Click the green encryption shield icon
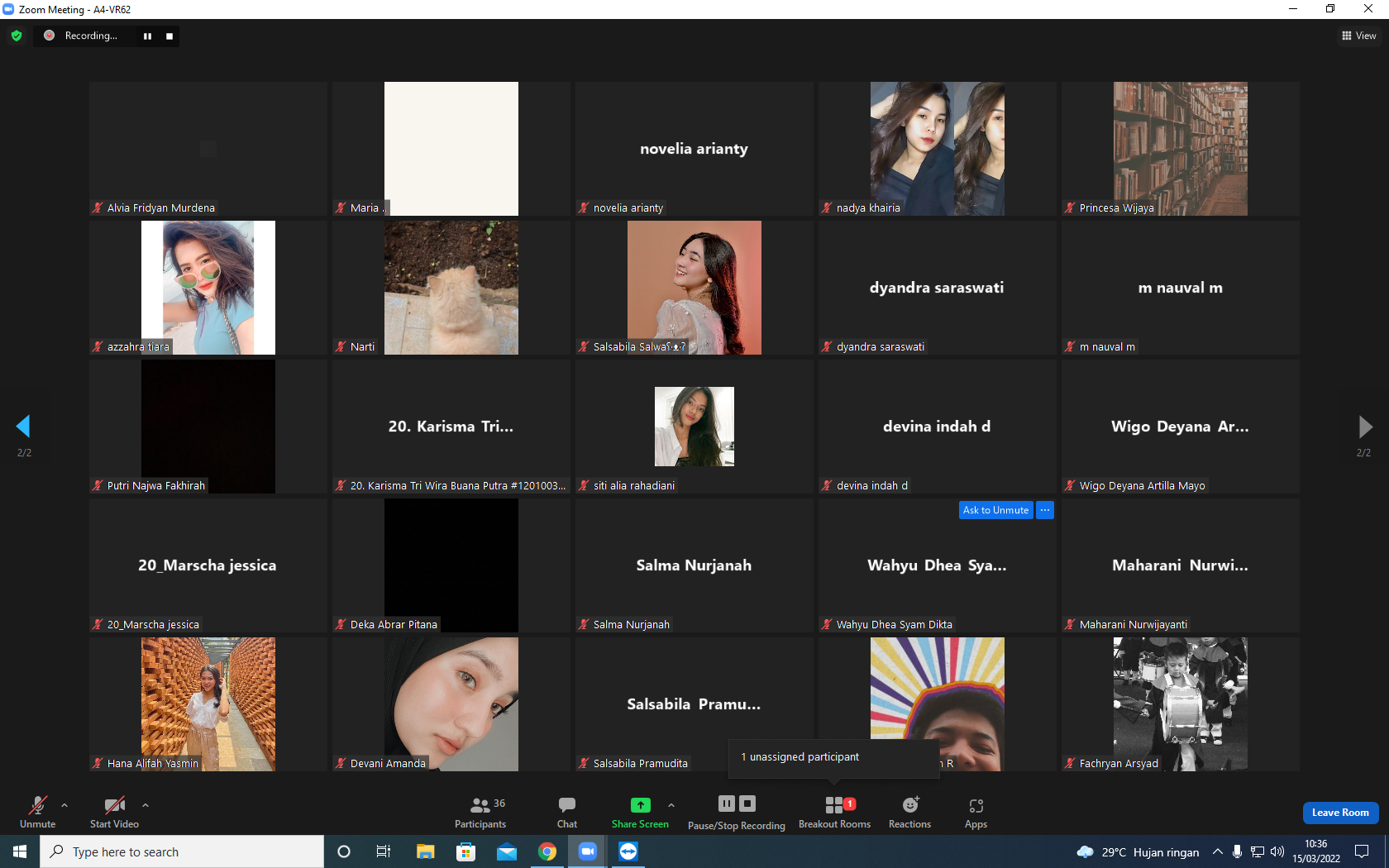This screenshot has width=1389, height=868. pos(17,36)
